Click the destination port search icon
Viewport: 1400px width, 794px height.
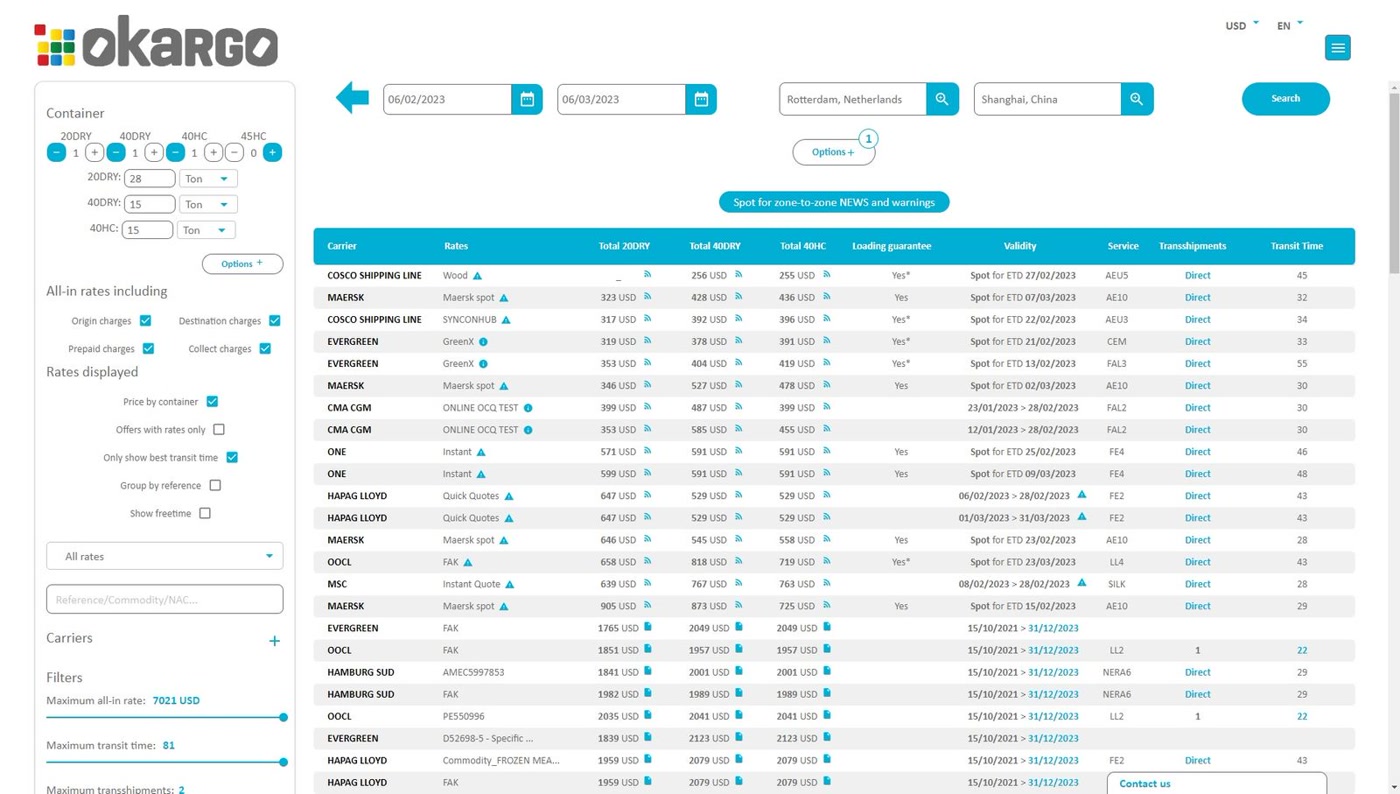click(1137, 99)
